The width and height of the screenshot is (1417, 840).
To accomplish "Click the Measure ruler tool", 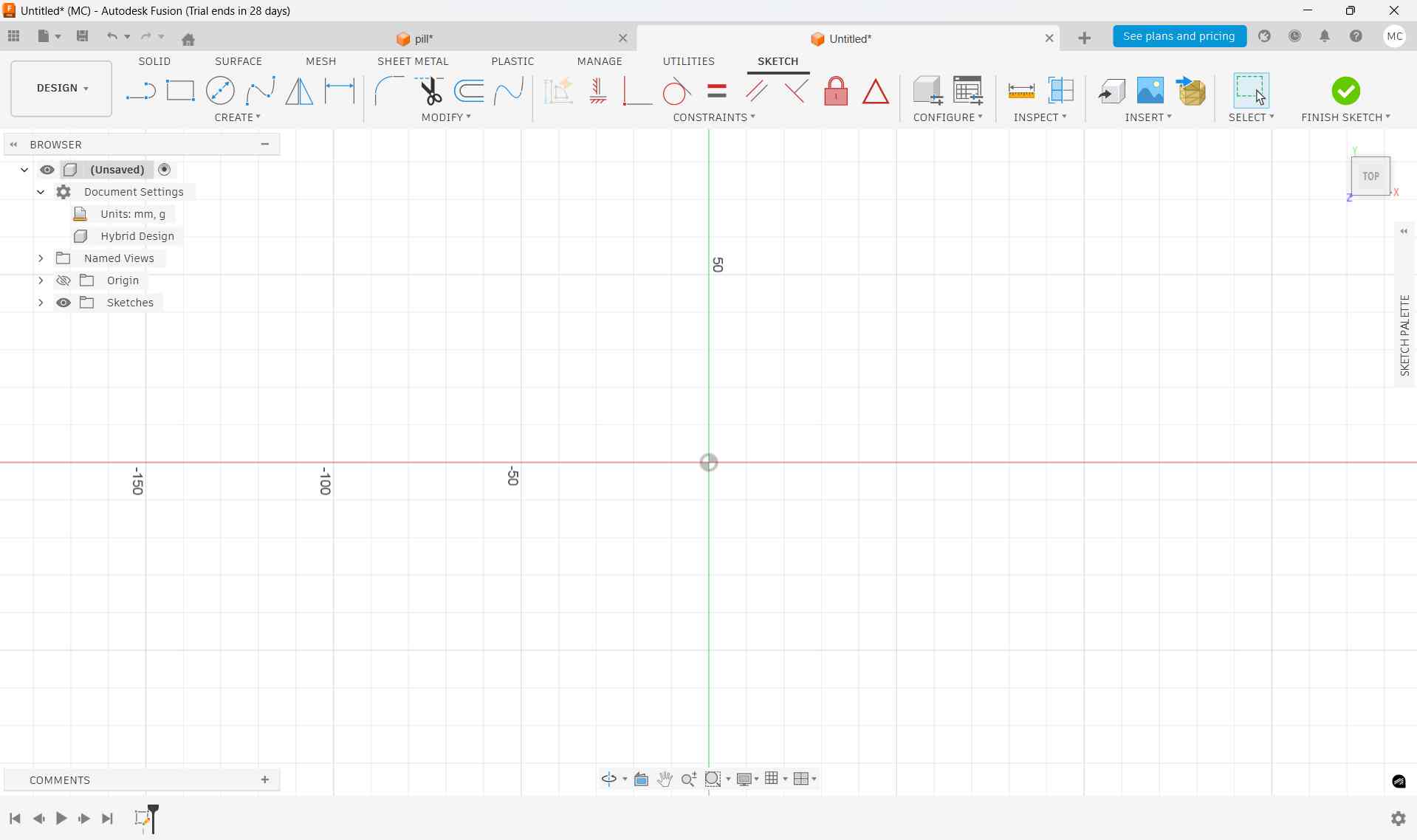I will click(1021, 91).
